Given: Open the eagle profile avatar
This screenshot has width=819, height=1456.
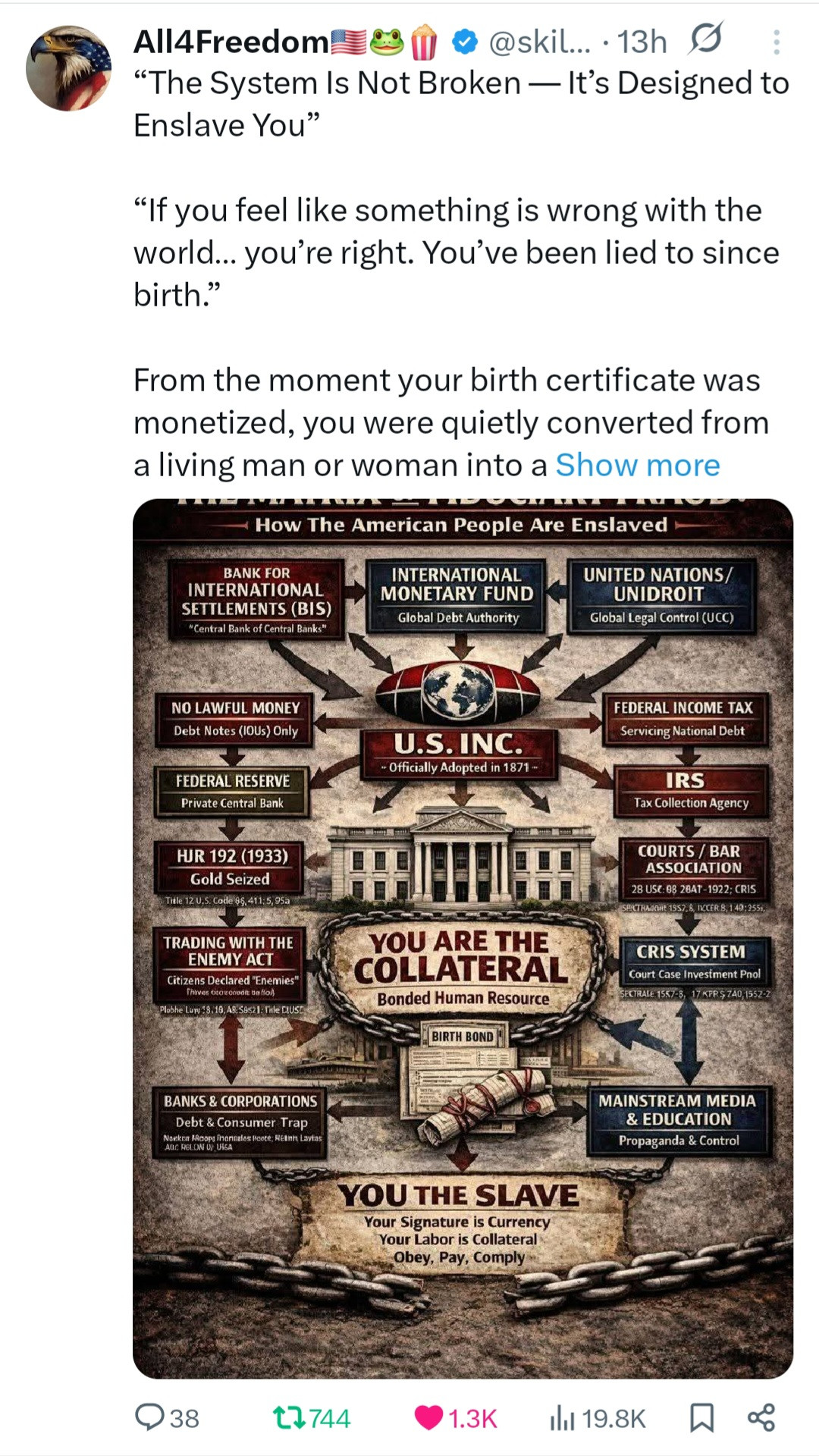Looking at the screenshot, I should 68,68.
